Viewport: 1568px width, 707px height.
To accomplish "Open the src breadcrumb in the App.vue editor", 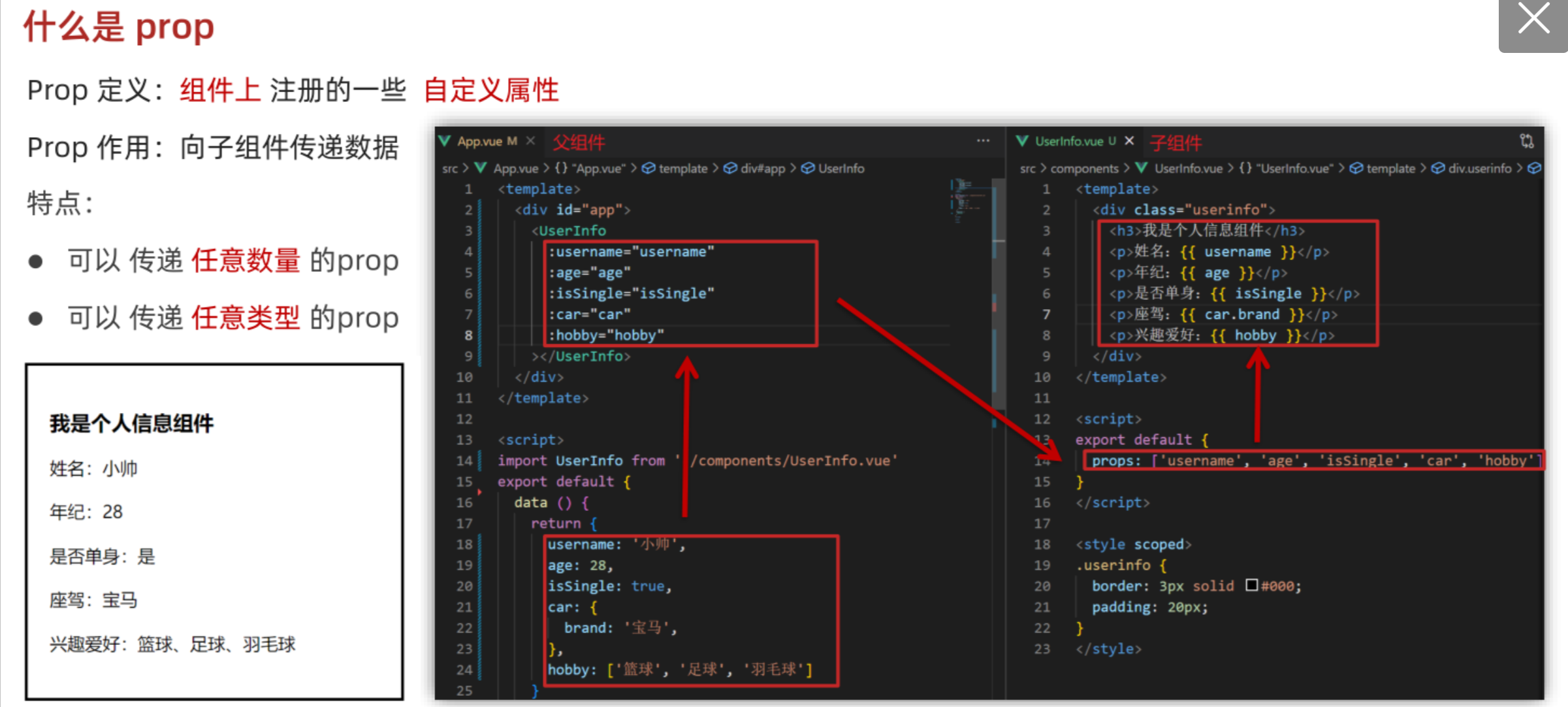I will pyautogui.click(x=449, y=169).
